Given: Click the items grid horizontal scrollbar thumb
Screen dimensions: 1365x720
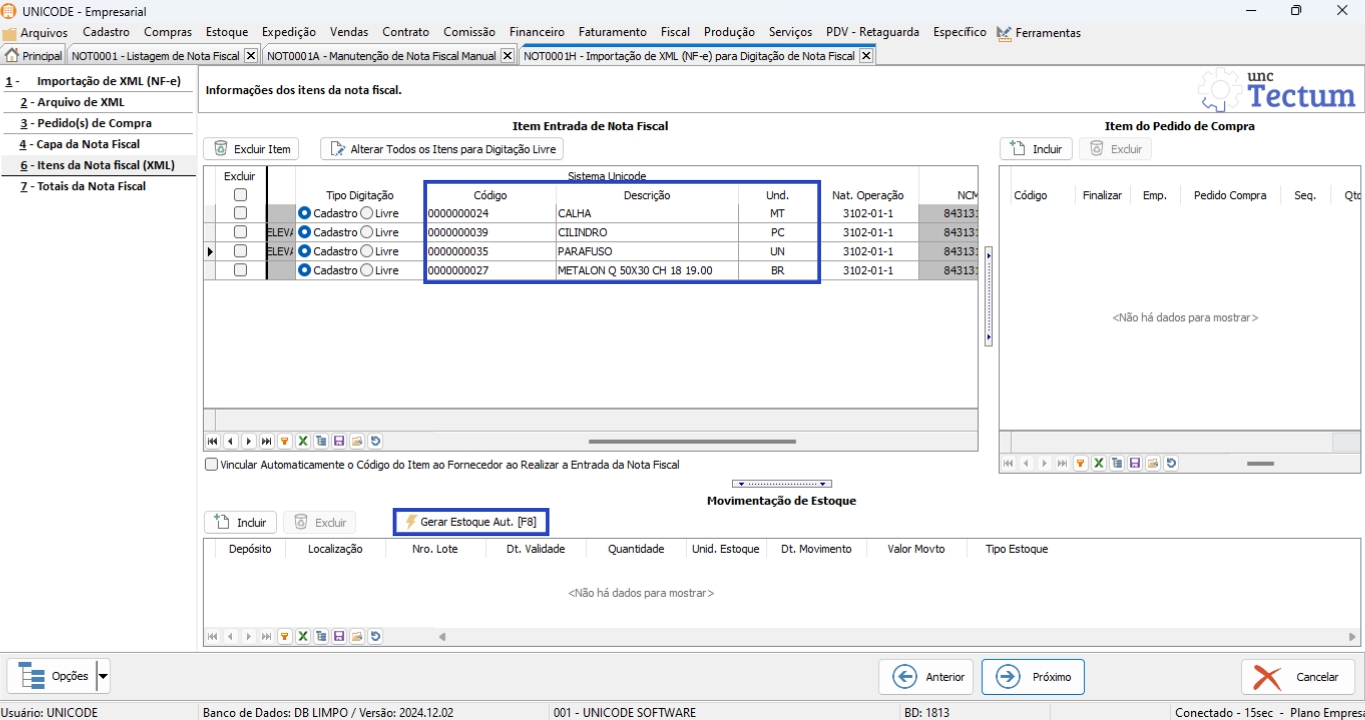Looking at the screenshot, I should coord(691,441).
